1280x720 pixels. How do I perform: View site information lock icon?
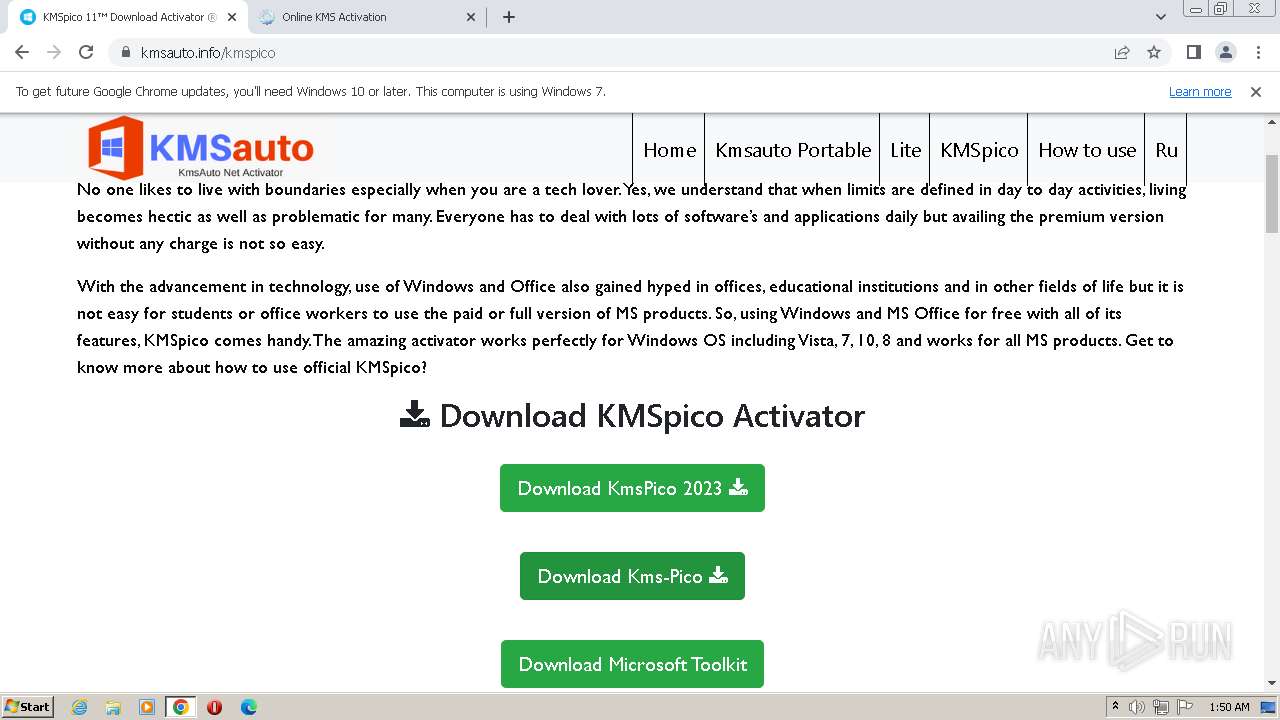coord(125,52)
